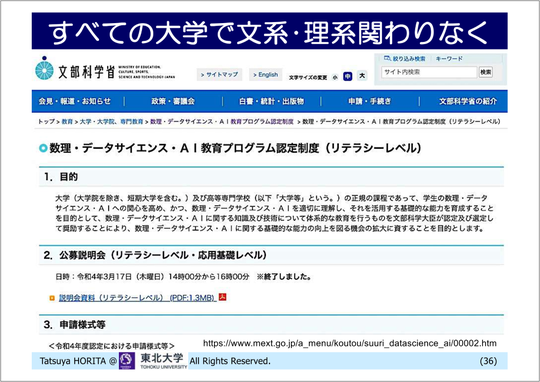
Task: Open the サイトマップ link
Action: pyautogui.click(x=219, y=74)
